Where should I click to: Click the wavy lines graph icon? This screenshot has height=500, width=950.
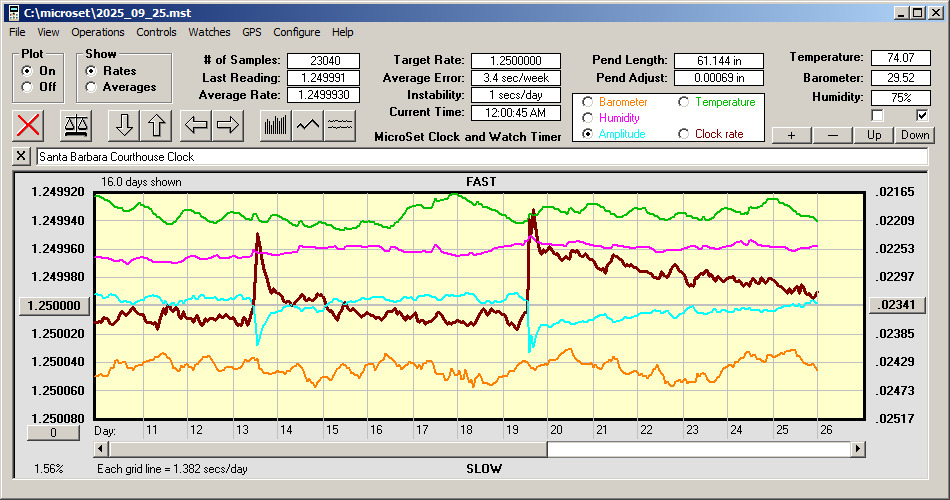[340, 125]
